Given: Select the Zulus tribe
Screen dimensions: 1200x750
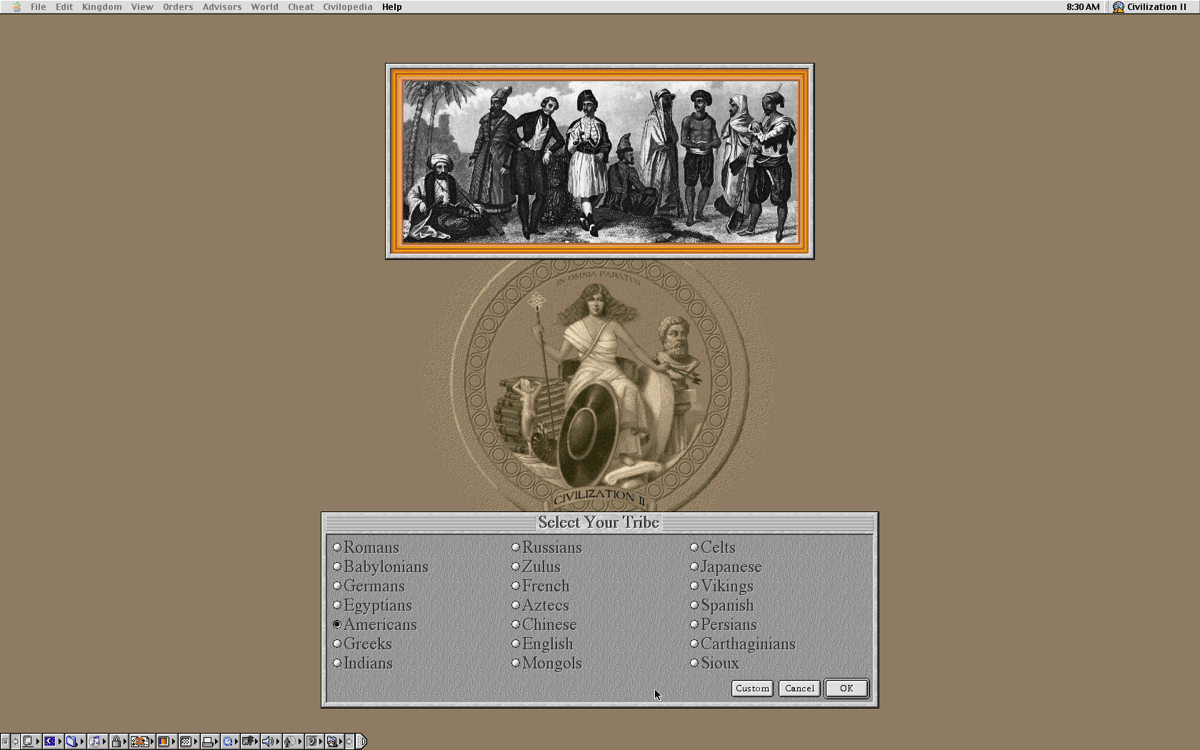Looking at the screenshot, I should coord(536,566).
